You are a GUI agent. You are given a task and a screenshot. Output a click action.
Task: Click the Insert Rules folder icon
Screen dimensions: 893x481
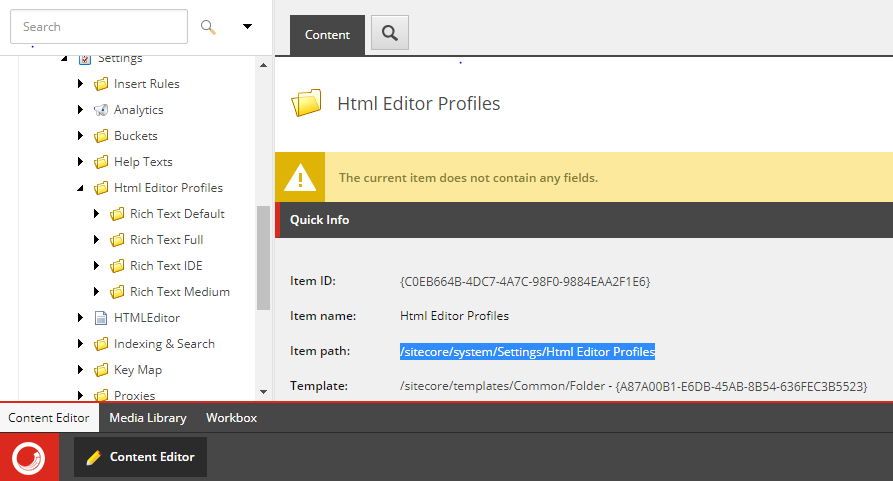point(101,84)
